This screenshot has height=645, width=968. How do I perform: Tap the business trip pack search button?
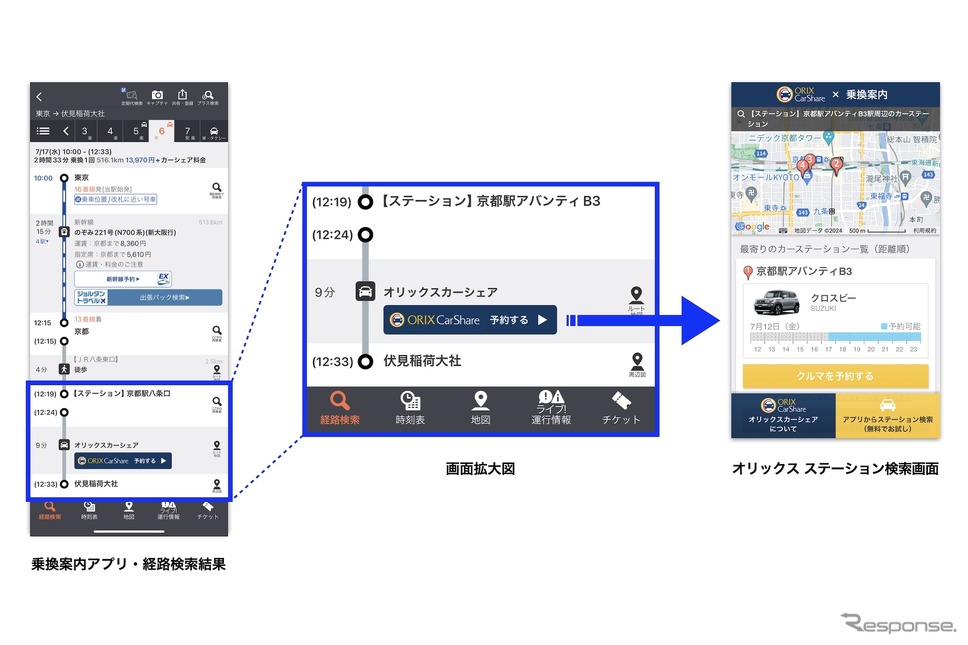pos(148,298)
